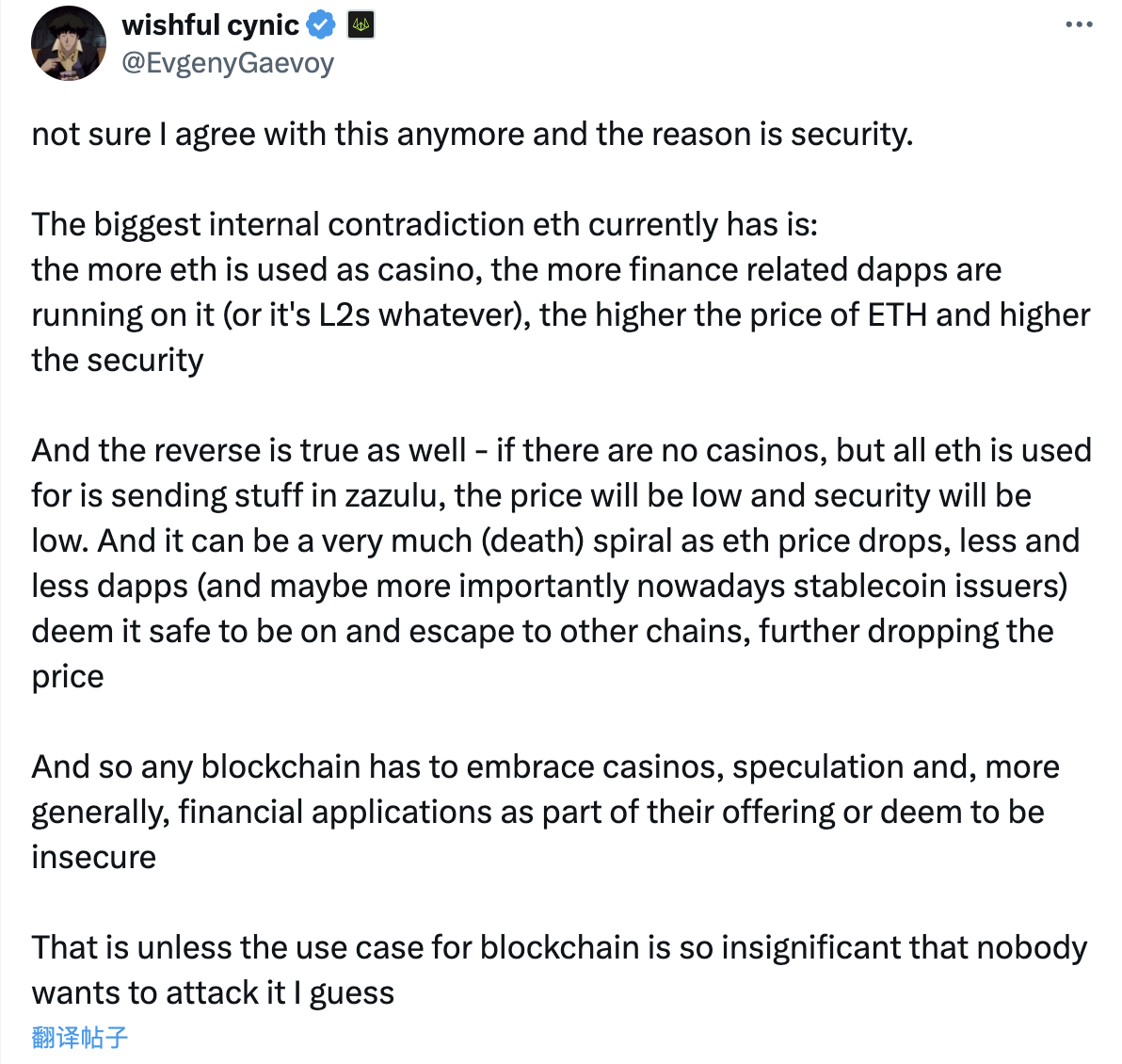Click the line "not sure I agree with this anymore"
Screen dimensions: 1122x1064
[x=472, y=134]
